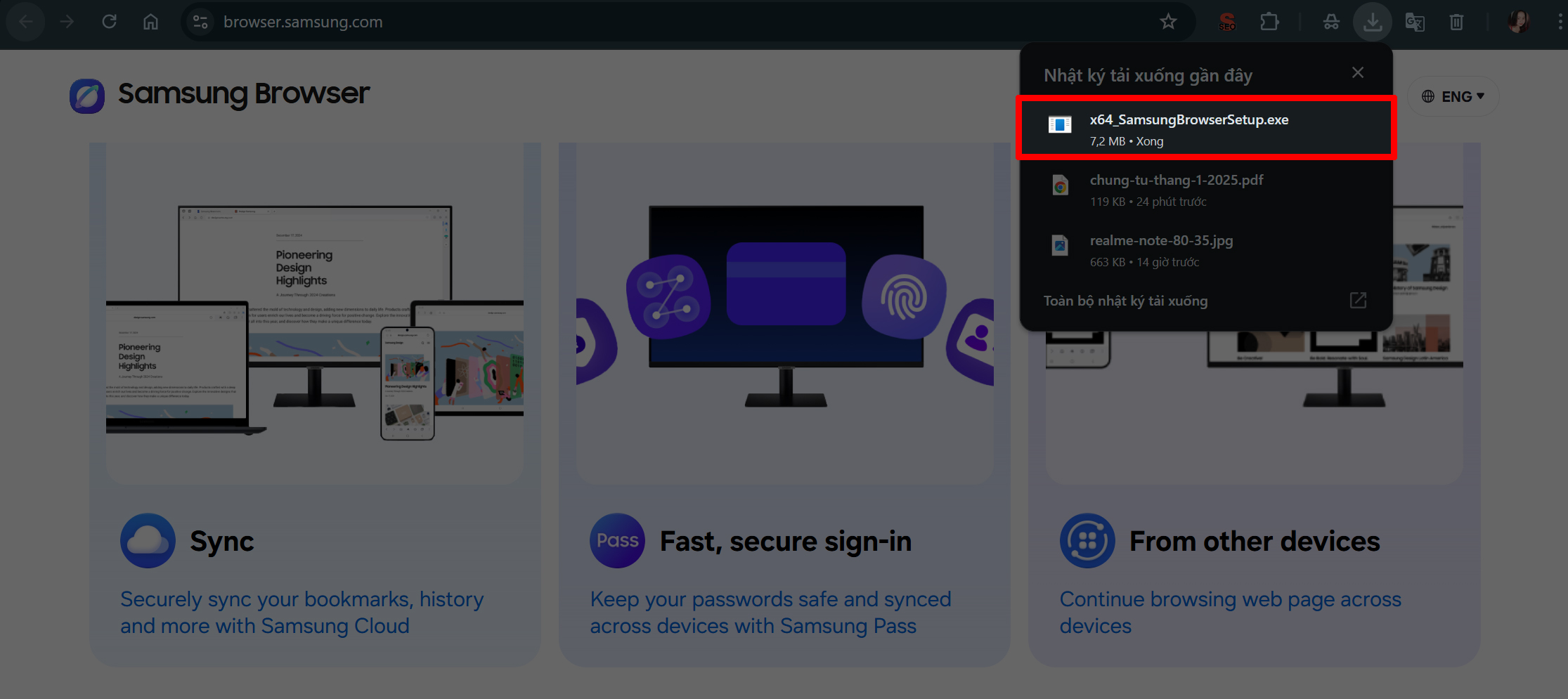Open the Extensions puzzle-piece menu

[x=1270, y=22]
